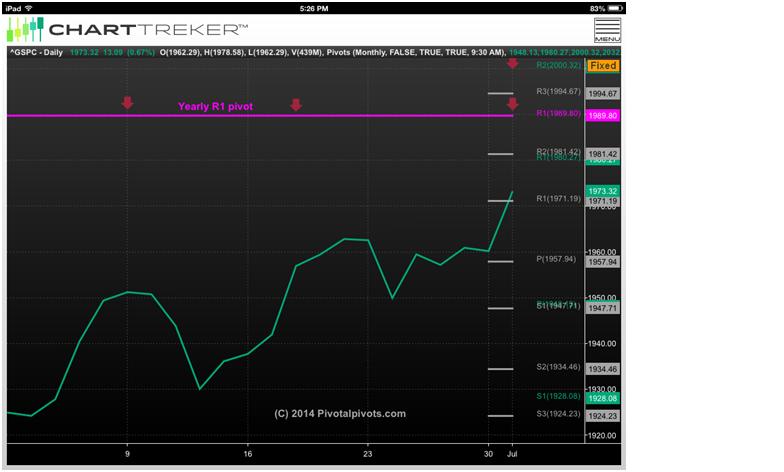Click the green 1928.08 price tag
784x472 pixels.
coord(603,397)
